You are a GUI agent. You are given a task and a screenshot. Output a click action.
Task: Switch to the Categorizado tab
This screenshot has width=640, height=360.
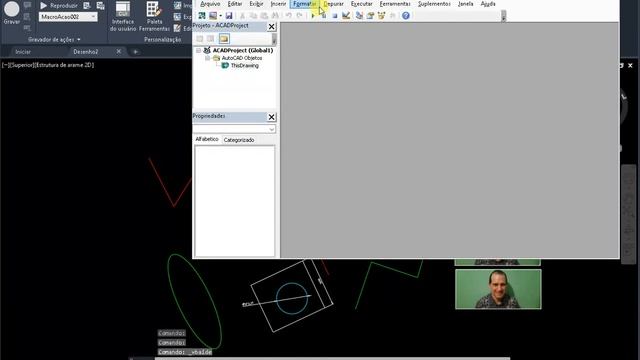pyautogui.click(x=239, y=140)
